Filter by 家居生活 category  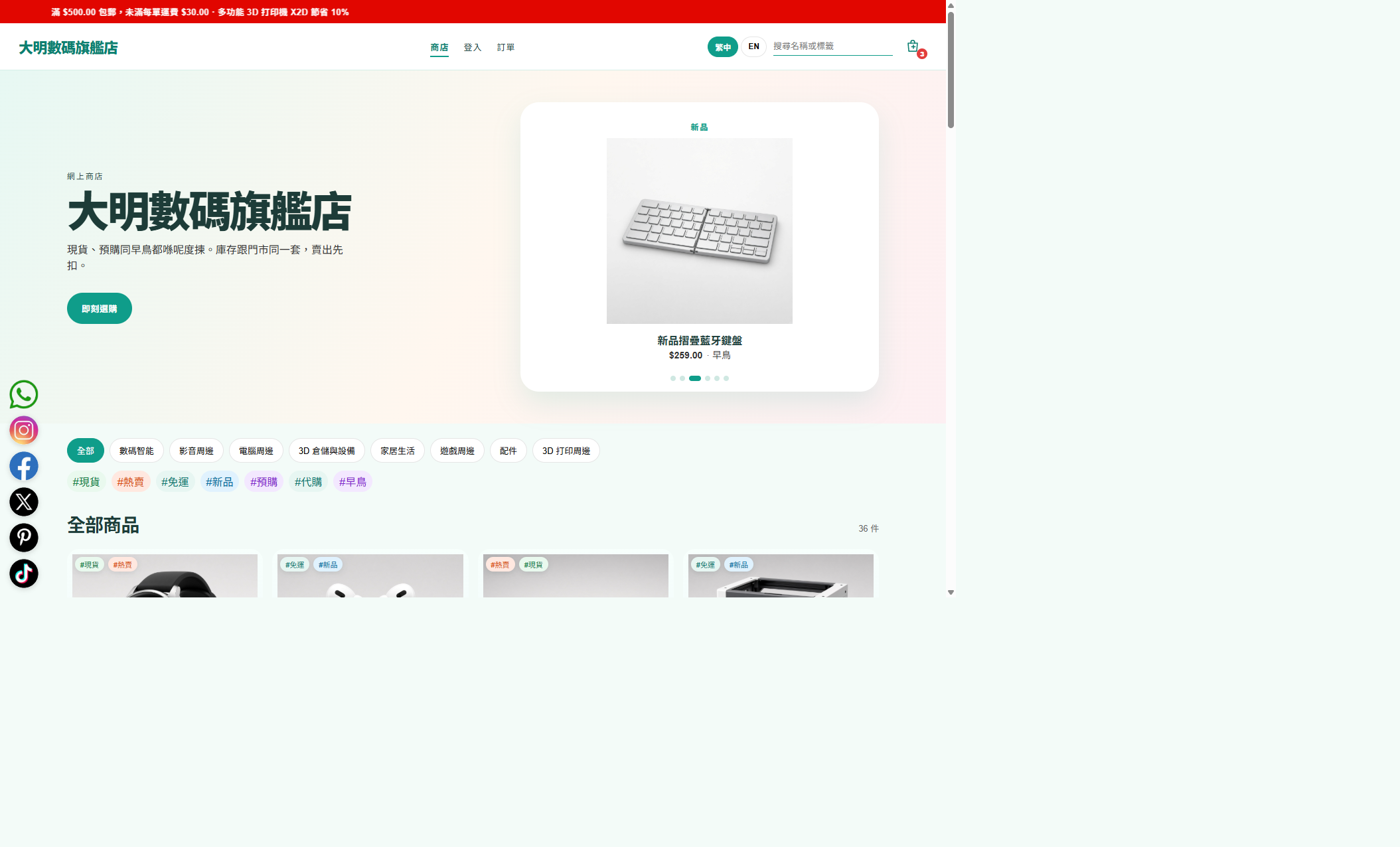(x=397, y=451)
